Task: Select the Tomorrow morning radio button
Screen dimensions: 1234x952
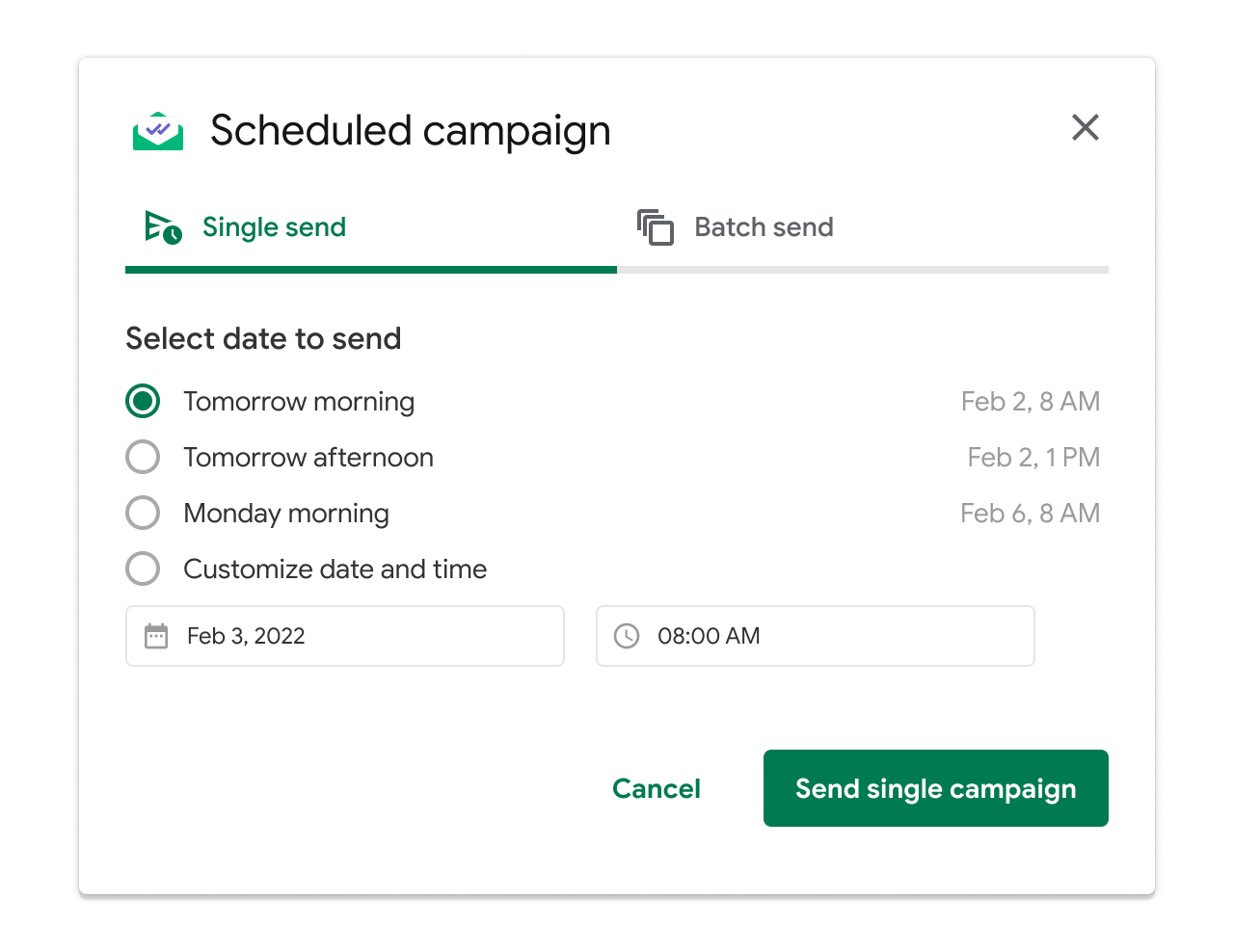Action: pos(143,401)
